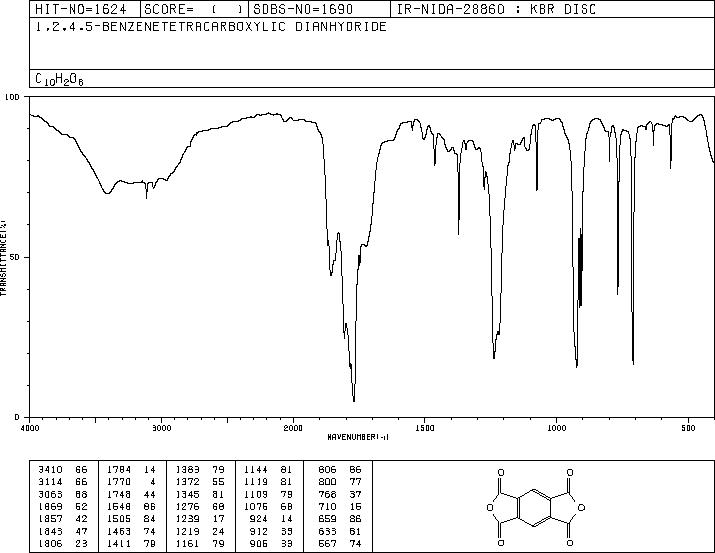Click the molecular formula C10H2O6

[59, 79]
